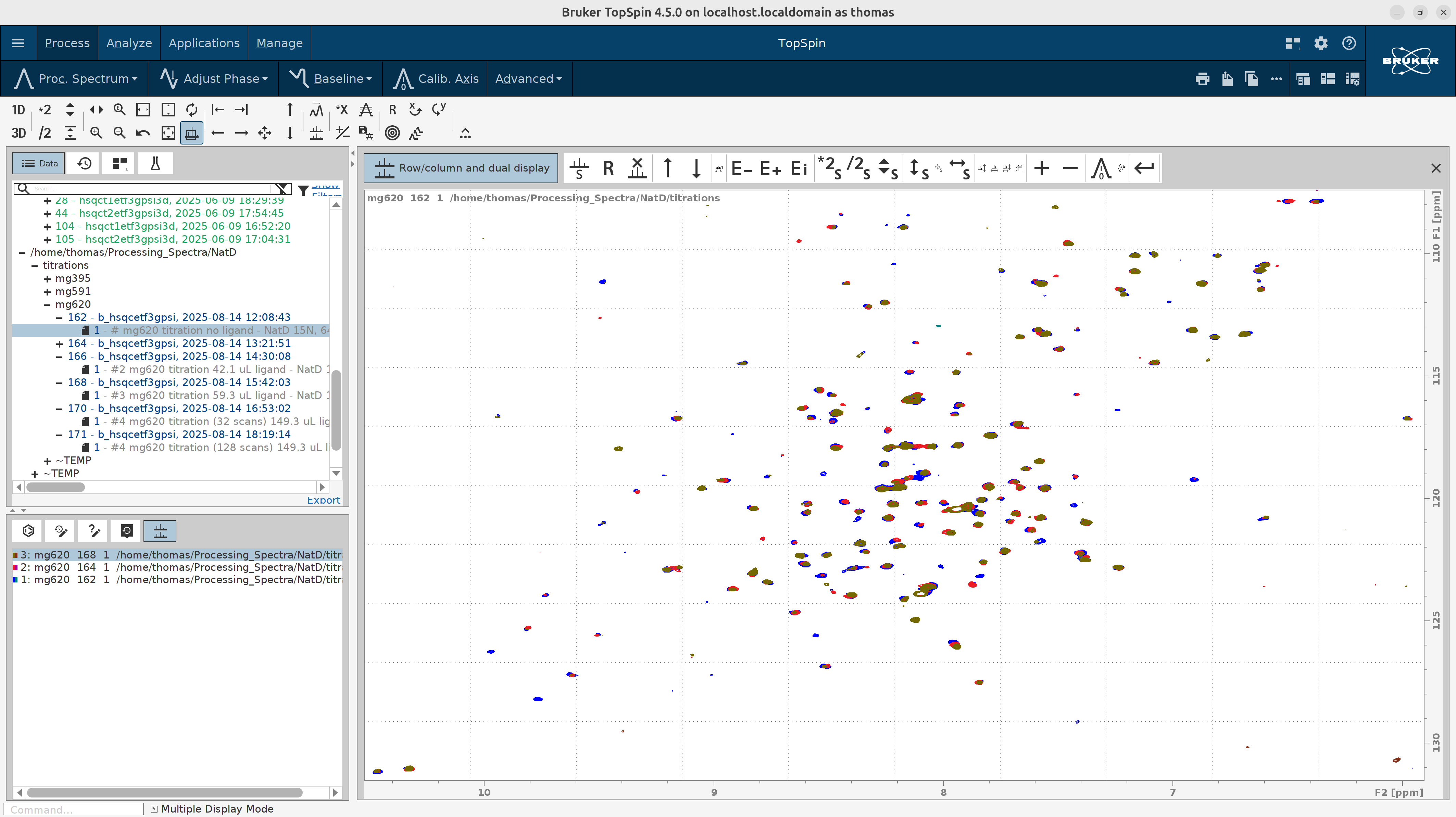This screenshot has width=1456, height=817.
Task: Click the R reset icon in the multiple display toolbar
Action: tap(608, 168)
